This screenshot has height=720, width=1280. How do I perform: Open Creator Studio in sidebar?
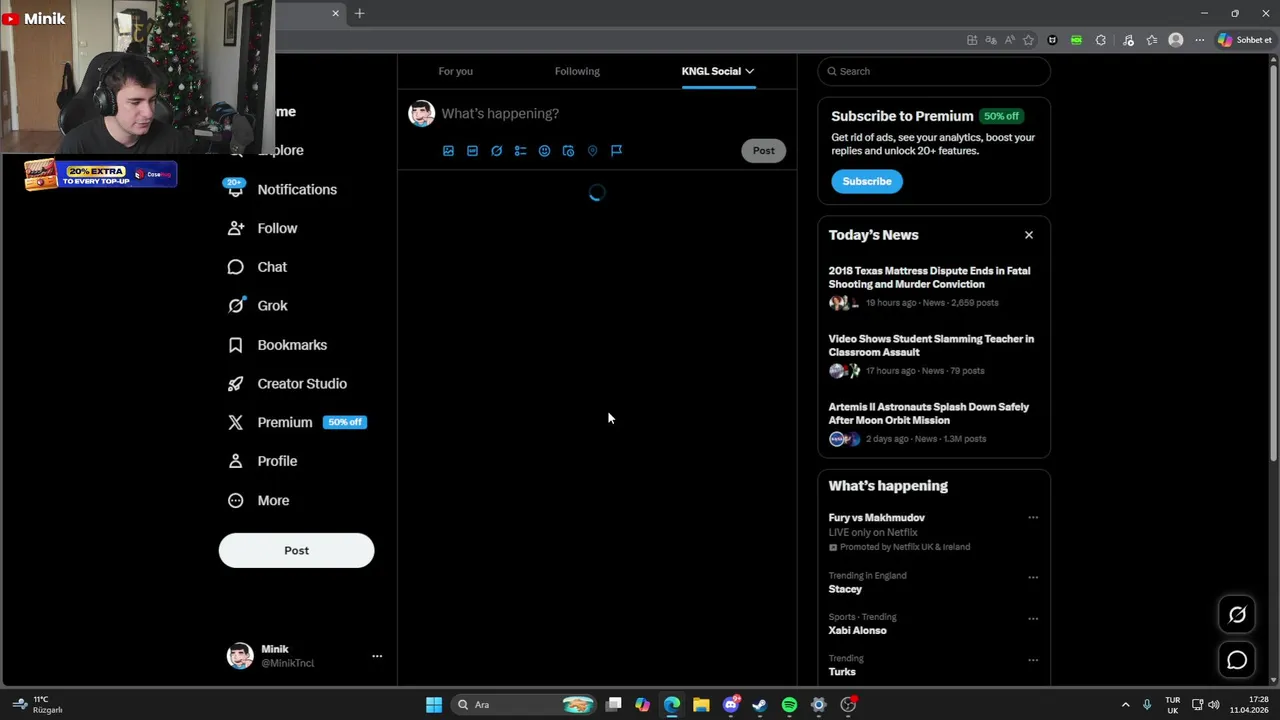point(288,384)
